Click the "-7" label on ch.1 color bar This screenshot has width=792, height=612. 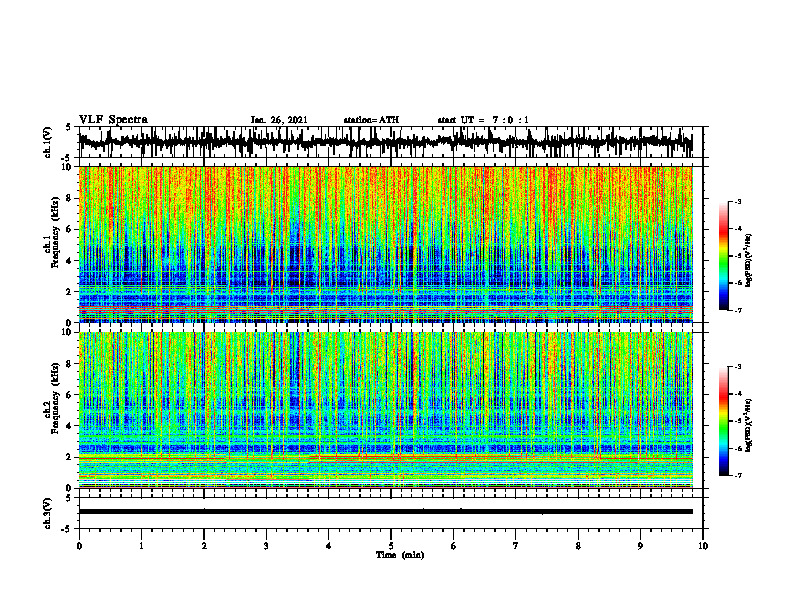click(x=738, y=310)
